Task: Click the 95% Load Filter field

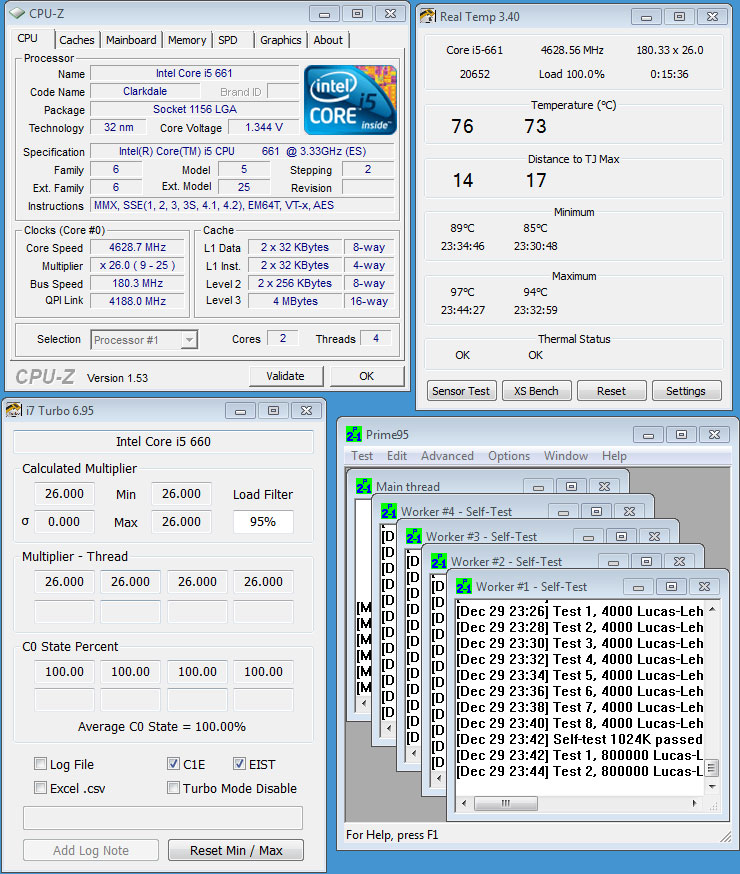Action: [263, 522]
